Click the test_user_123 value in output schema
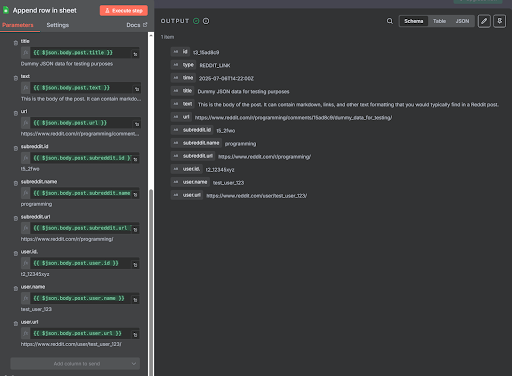 [x=228, y=183]
